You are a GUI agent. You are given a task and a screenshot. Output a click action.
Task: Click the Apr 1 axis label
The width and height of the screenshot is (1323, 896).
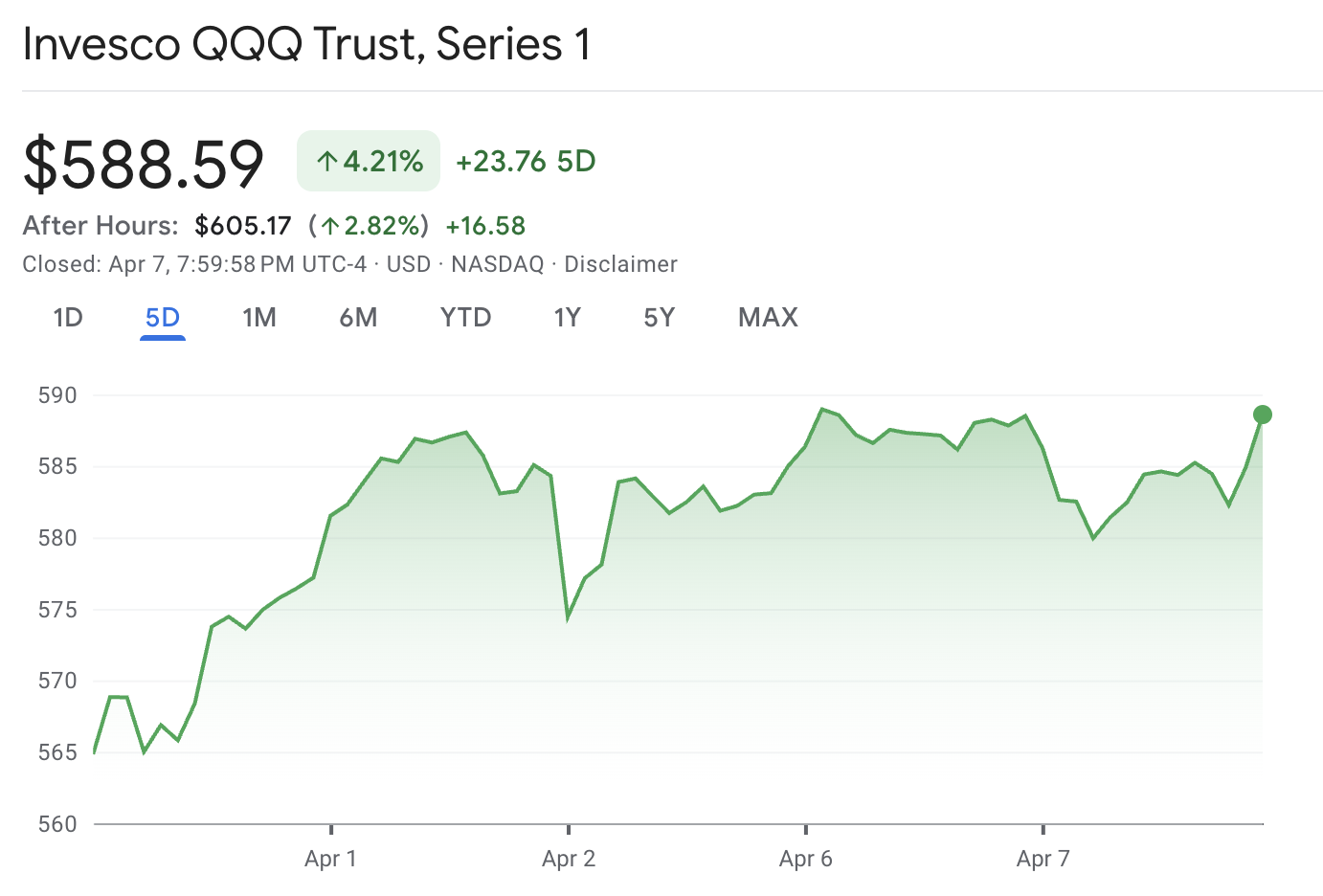[x=331, y=859]
